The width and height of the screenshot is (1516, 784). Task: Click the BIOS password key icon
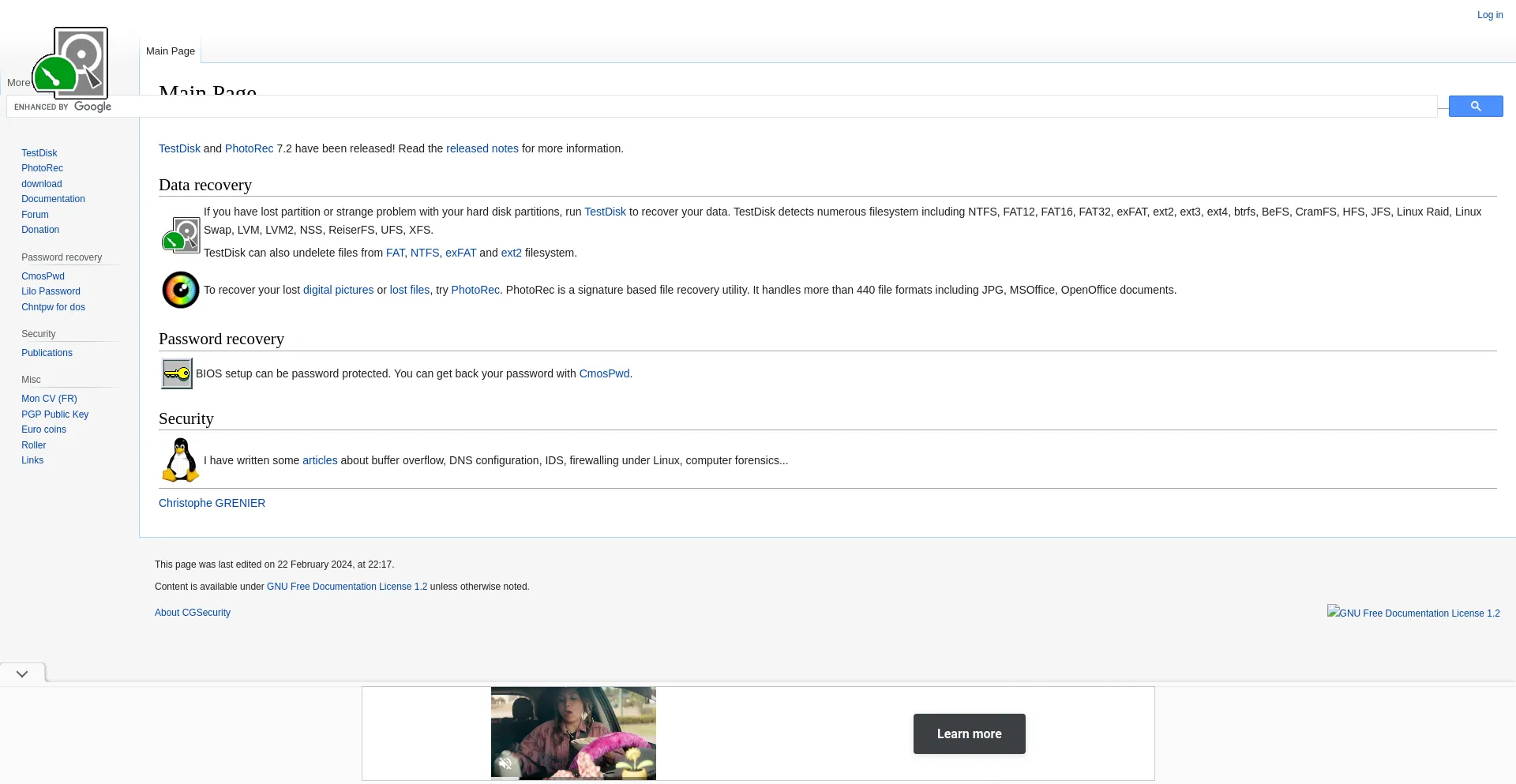[x=177, y=373]
